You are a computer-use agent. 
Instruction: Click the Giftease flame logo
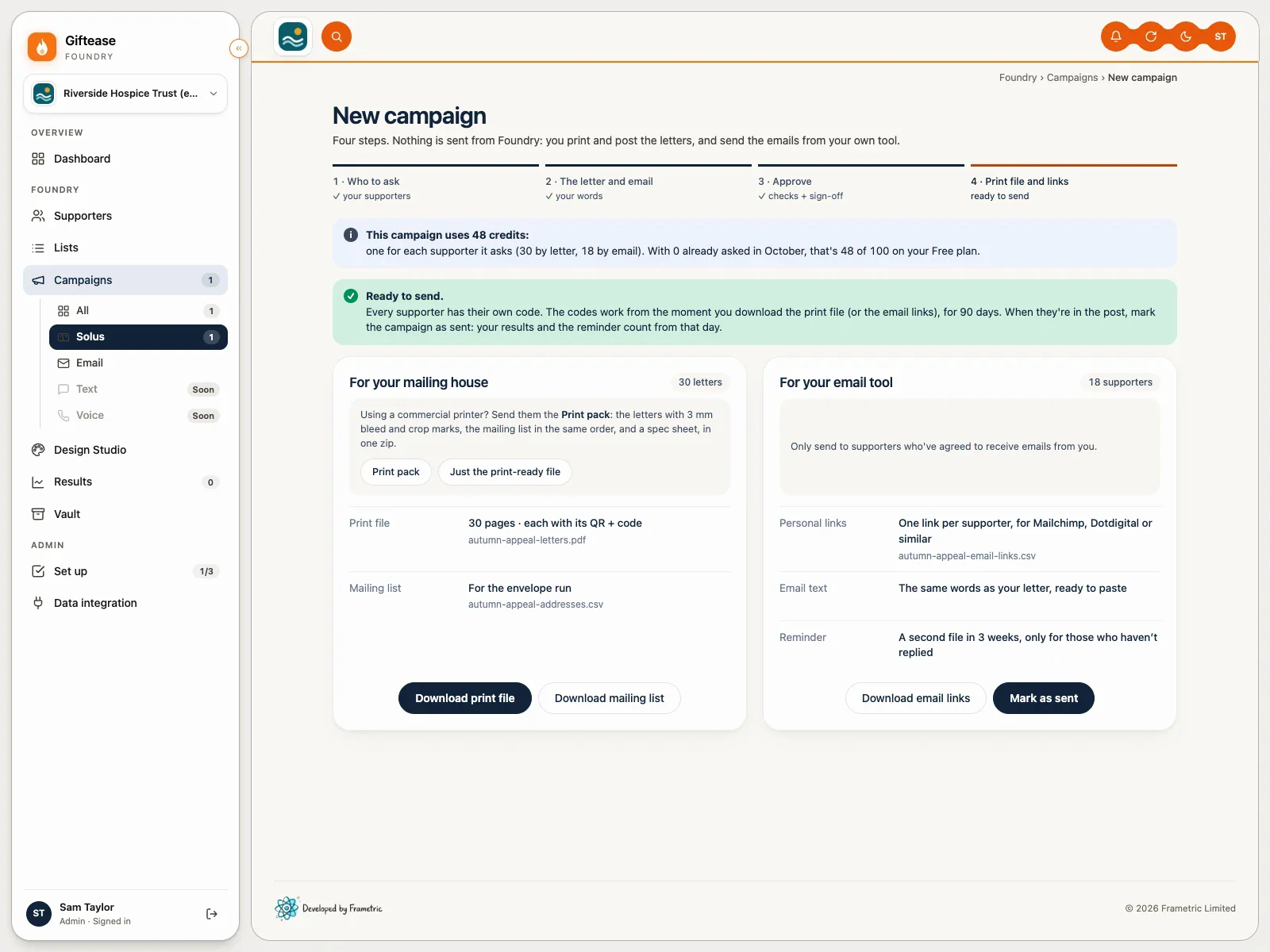42,47
